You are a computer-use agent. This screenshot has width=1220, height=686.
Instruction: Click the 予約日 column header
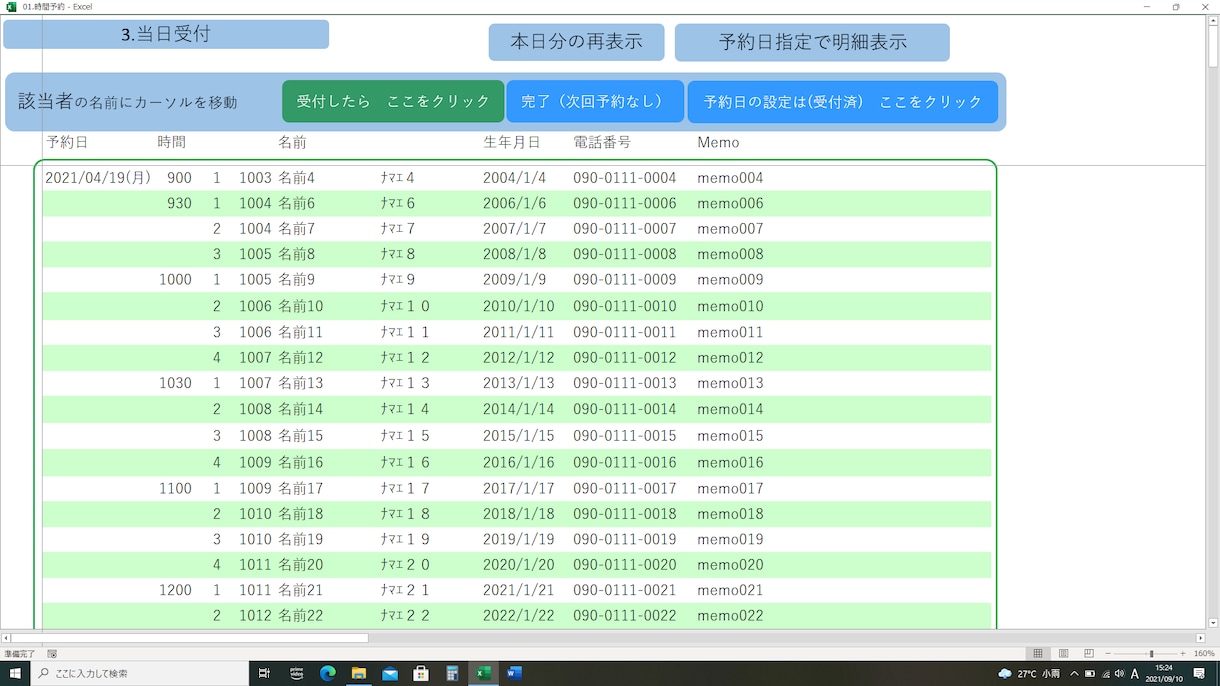click(67, 142)
